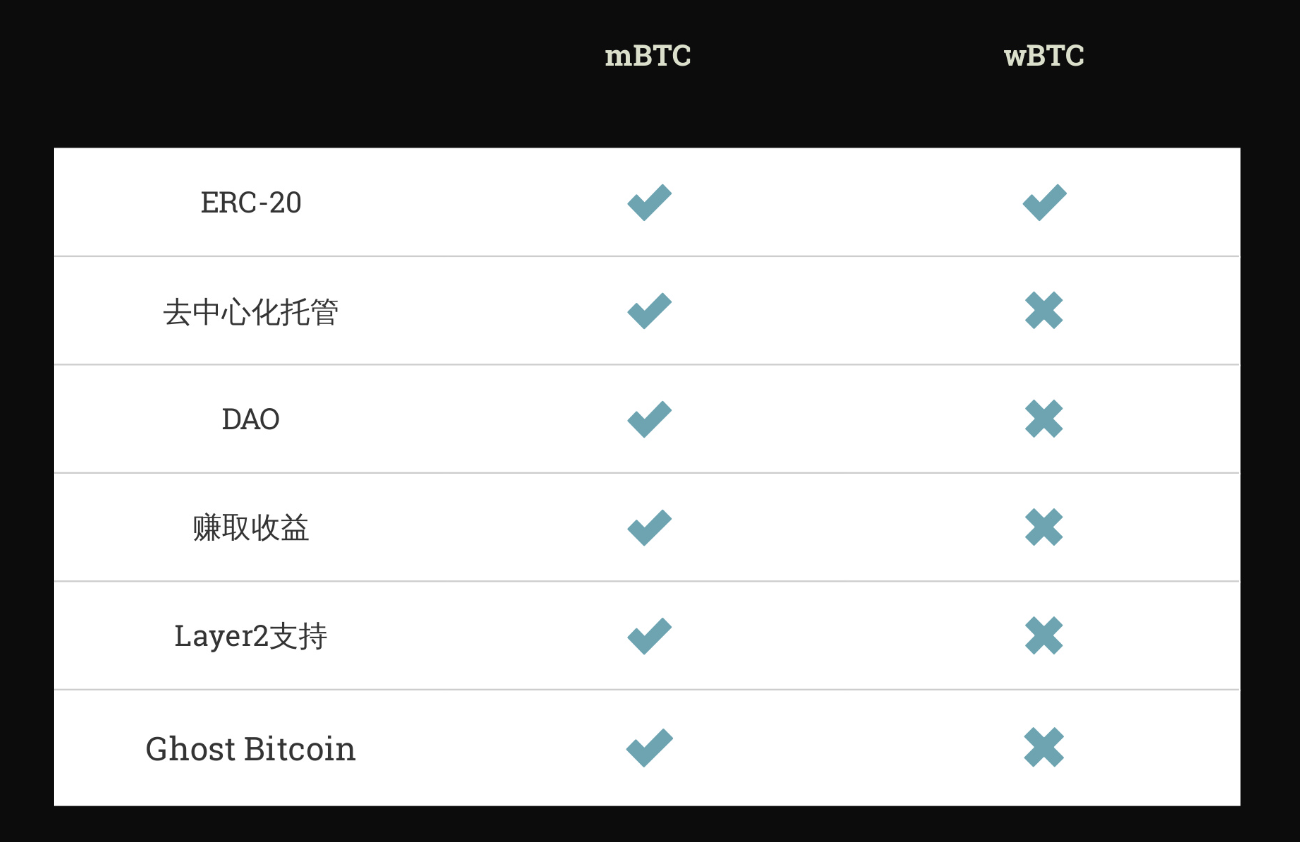The width and height of the screenshot is (1300, 842).
Task: Click wBTC cross in 去中心化托管 row
Action: tap(1044, 311)
